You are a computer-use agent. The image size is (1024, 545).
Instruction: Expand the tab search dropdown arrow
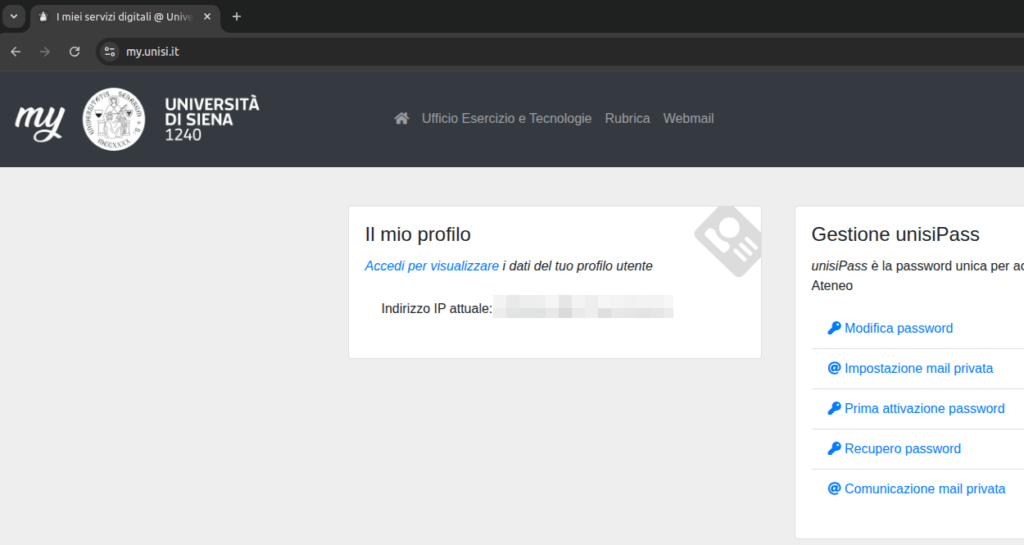click(13, 17)
